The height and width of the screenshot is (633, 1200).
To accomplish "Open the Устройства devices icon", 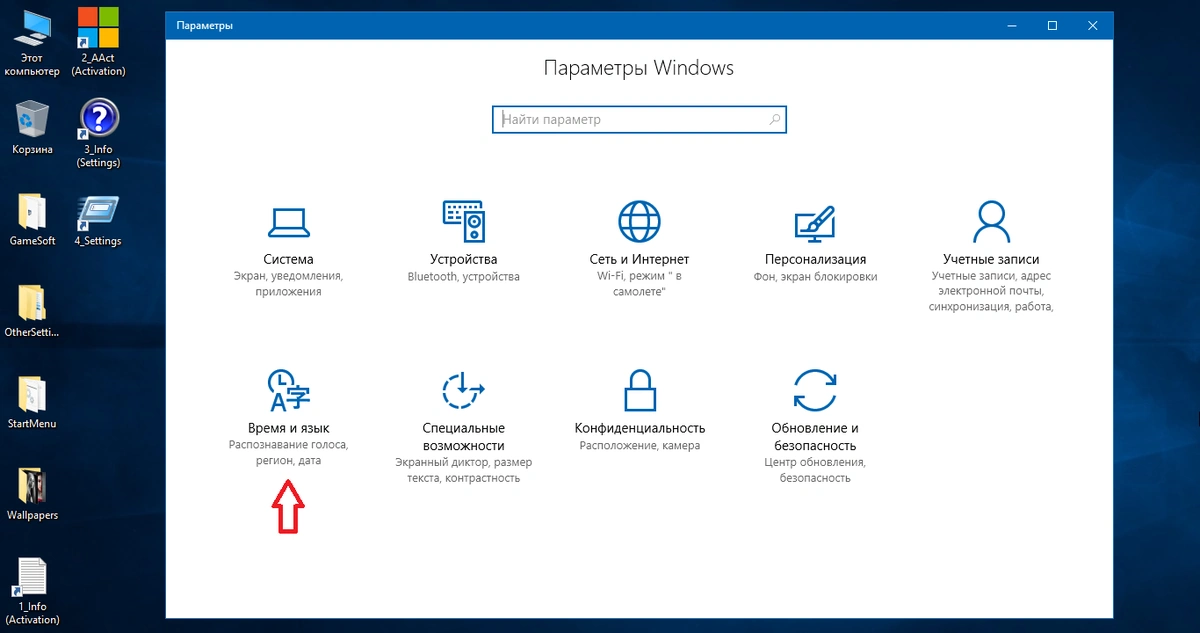I will click(x=464, y=221).
